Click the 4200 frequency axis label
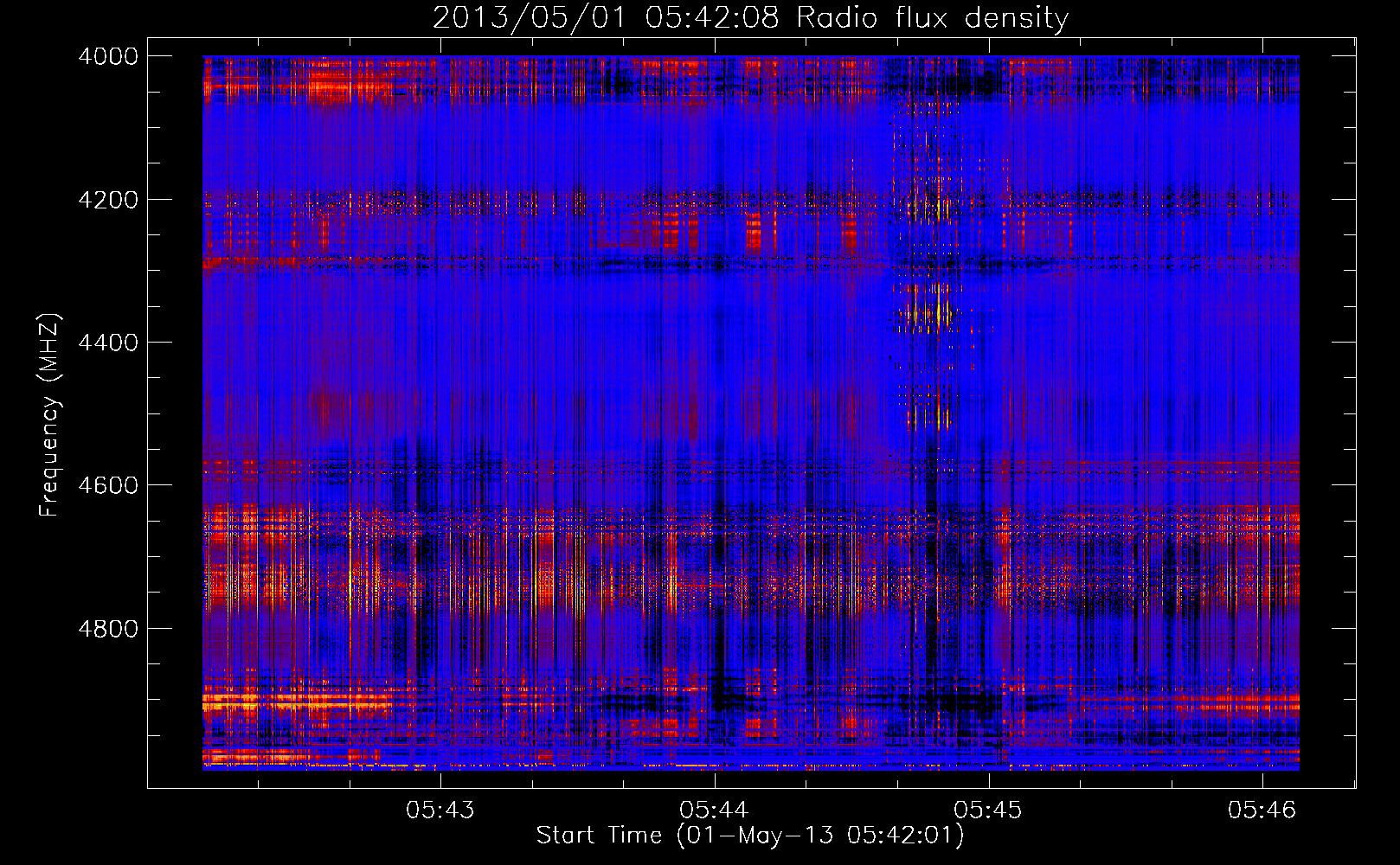1400x865 pixels. point(108,200)
